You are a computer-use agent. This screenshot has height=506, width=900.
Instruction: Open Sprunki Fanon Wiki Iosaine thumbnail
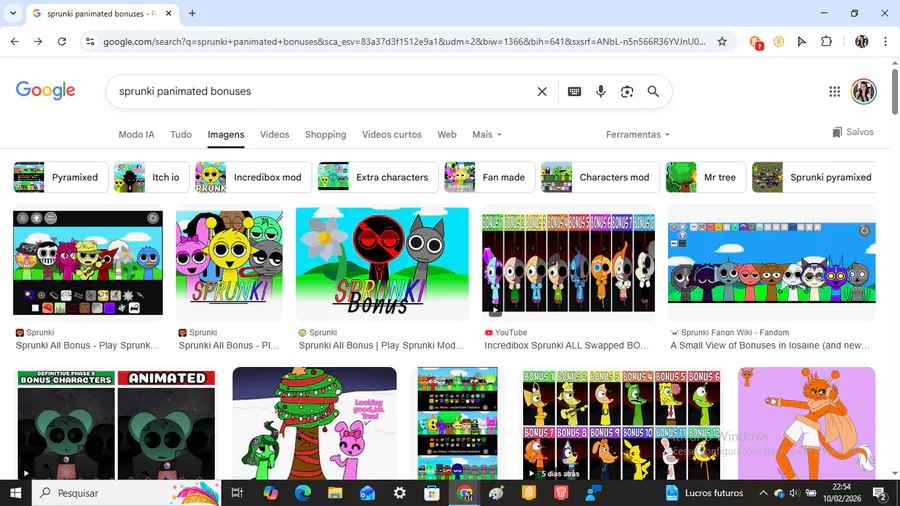[x=771, y=263]
